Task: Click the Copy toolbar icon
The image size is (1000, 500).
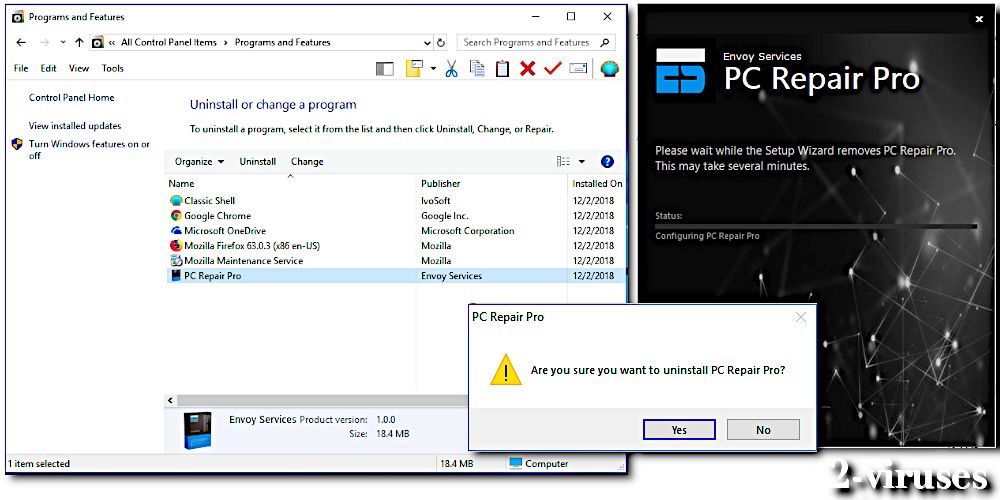Action: coord(477,68)
